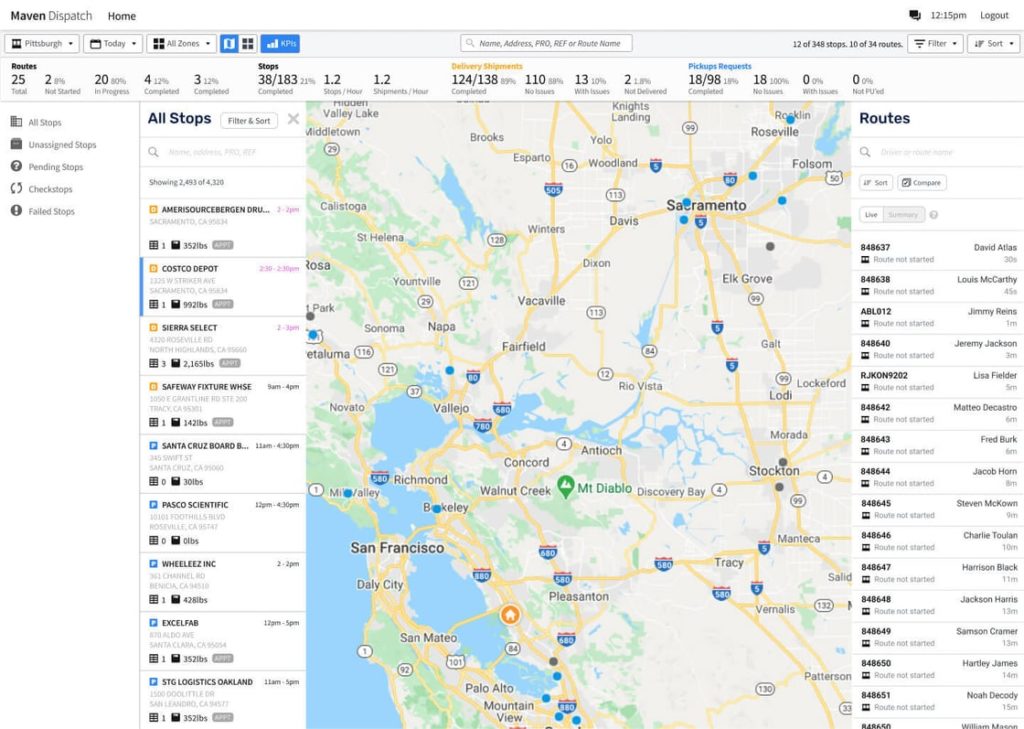Open route 848643 for Fred Burk
The width and height of the screenshot is (1024, 729).
coord(938,446)
